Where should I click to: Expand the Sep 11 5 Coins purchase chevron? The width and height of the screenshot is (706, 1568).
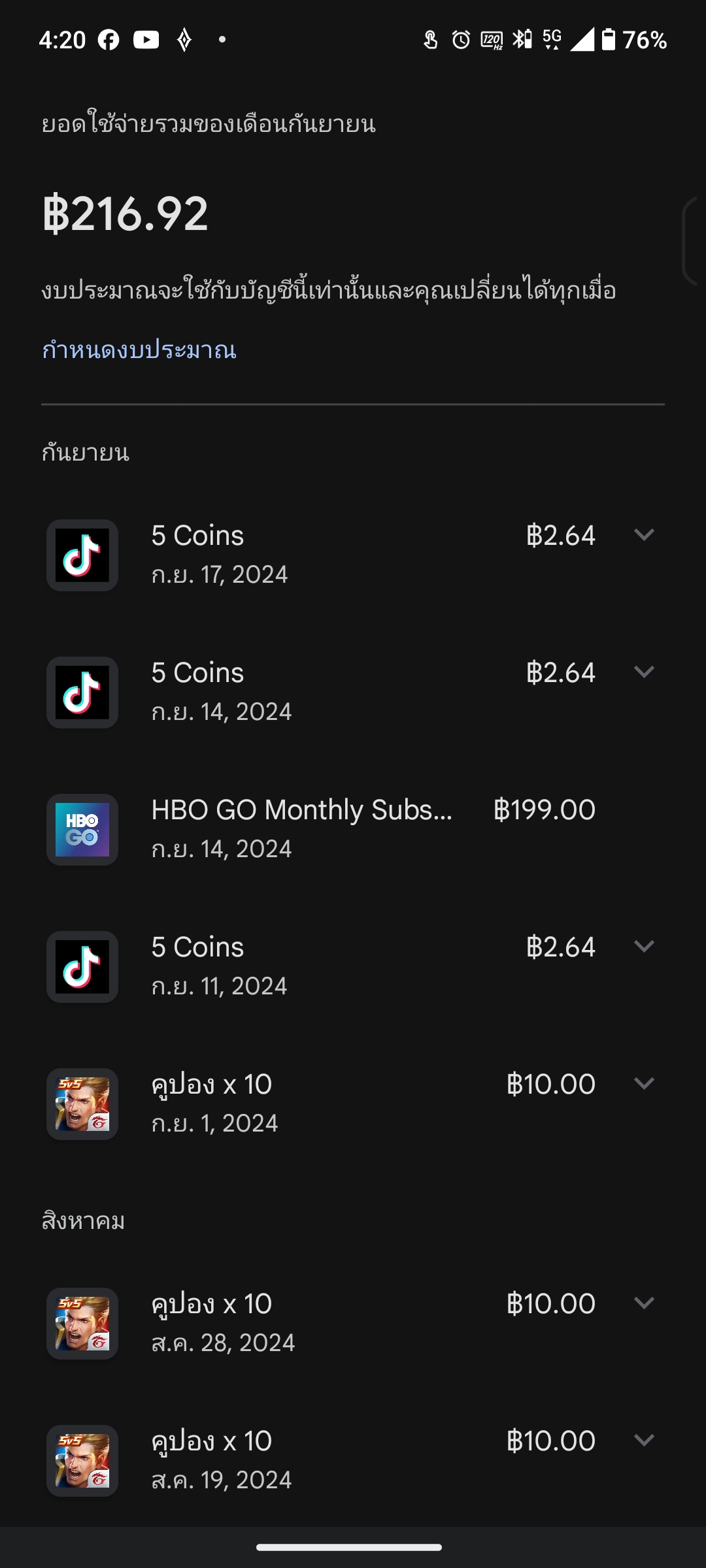[x=644, y=947]
